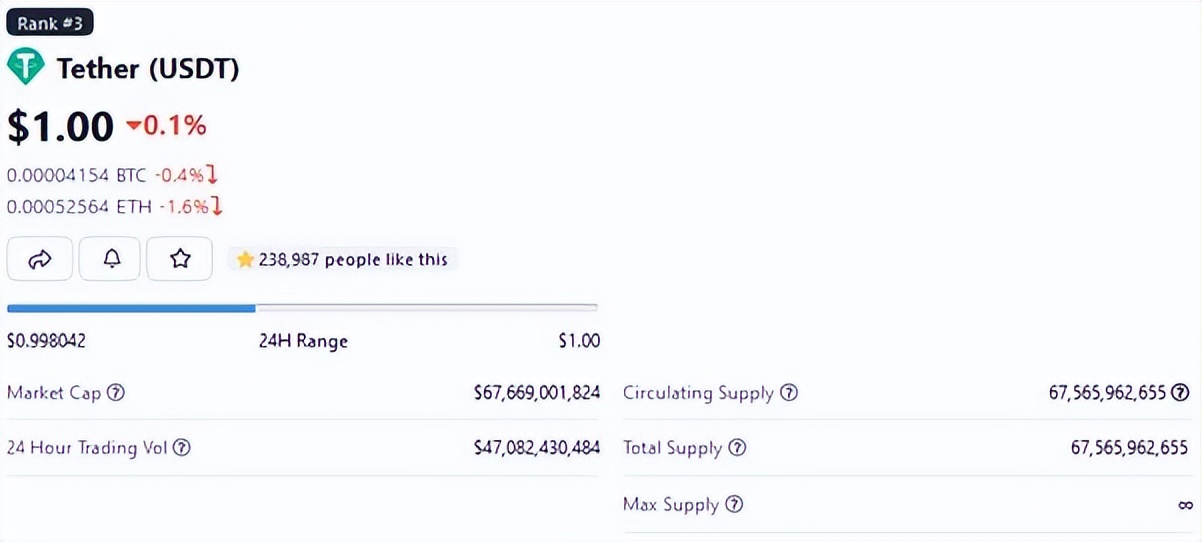Image resolution: width=1202 pixels, height=542 pixels.
Task: Click info icon beside circulating supply value
Action: (1181, 393)
